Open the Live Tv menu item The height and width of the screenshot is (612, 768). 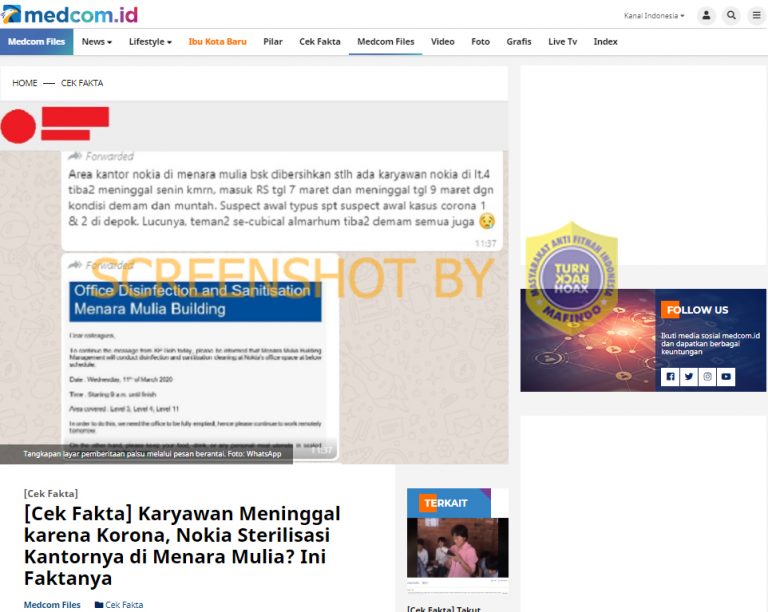point(562,42)
